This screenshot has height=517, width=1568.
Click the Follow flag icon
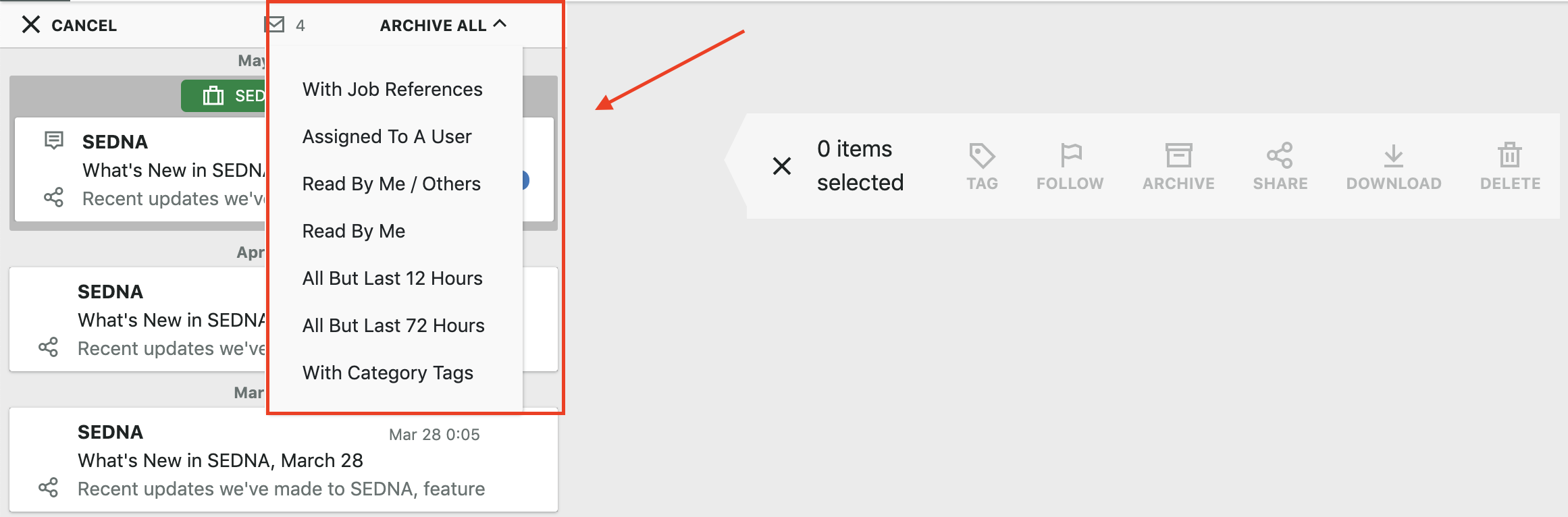coord(1070,155)
